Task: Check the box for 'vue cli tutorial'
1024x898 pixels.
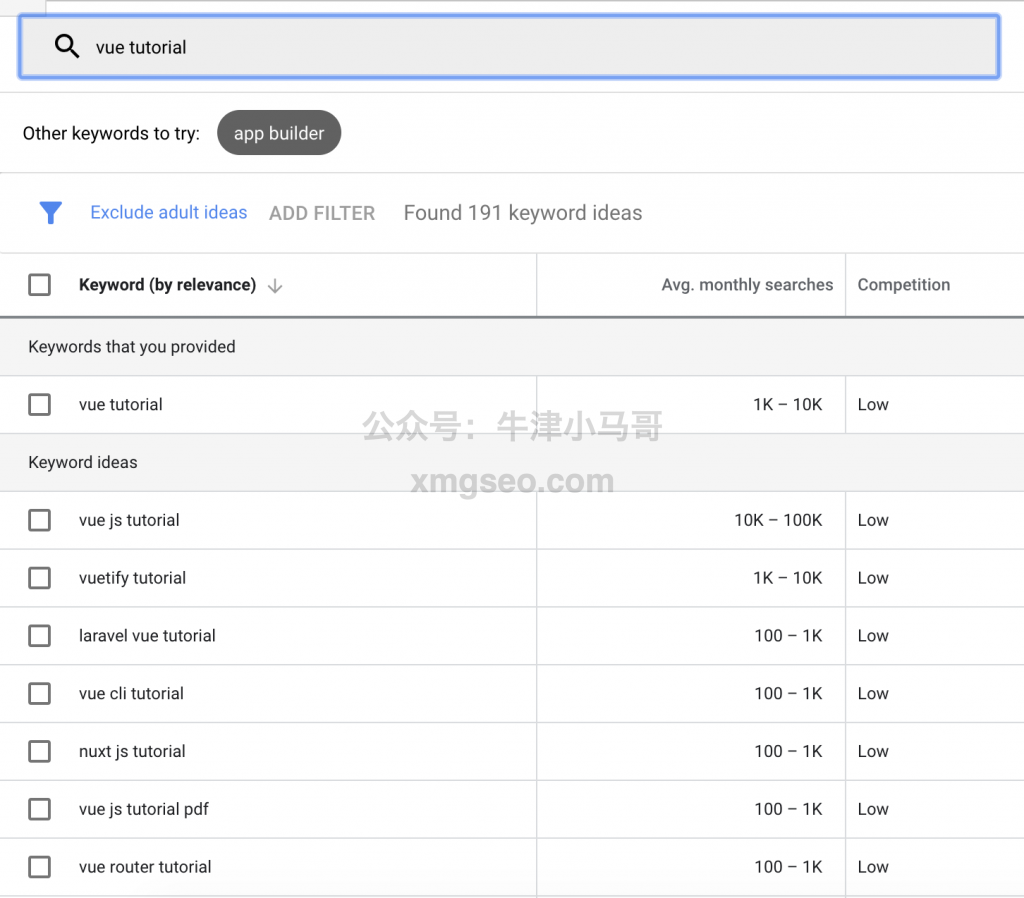Action: click(39, 693)
